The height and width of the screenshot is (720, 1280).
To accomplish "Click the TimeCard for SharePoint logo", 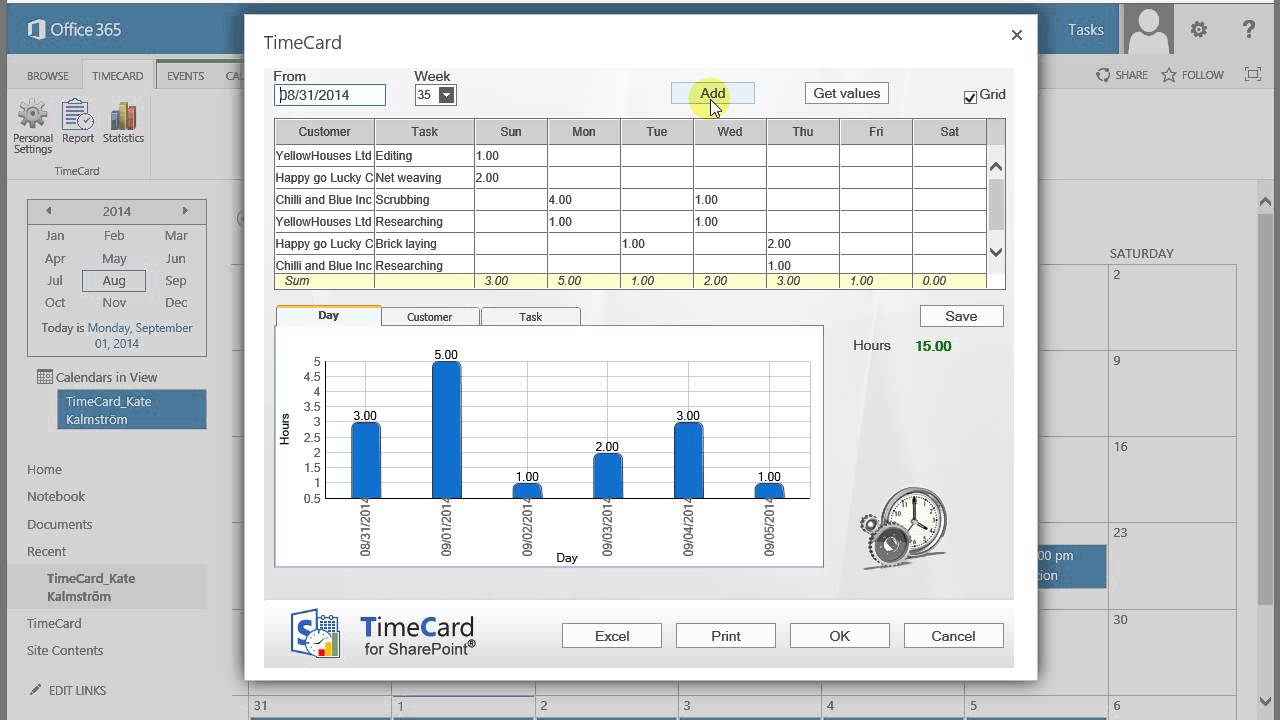I will tap(383, 635).
